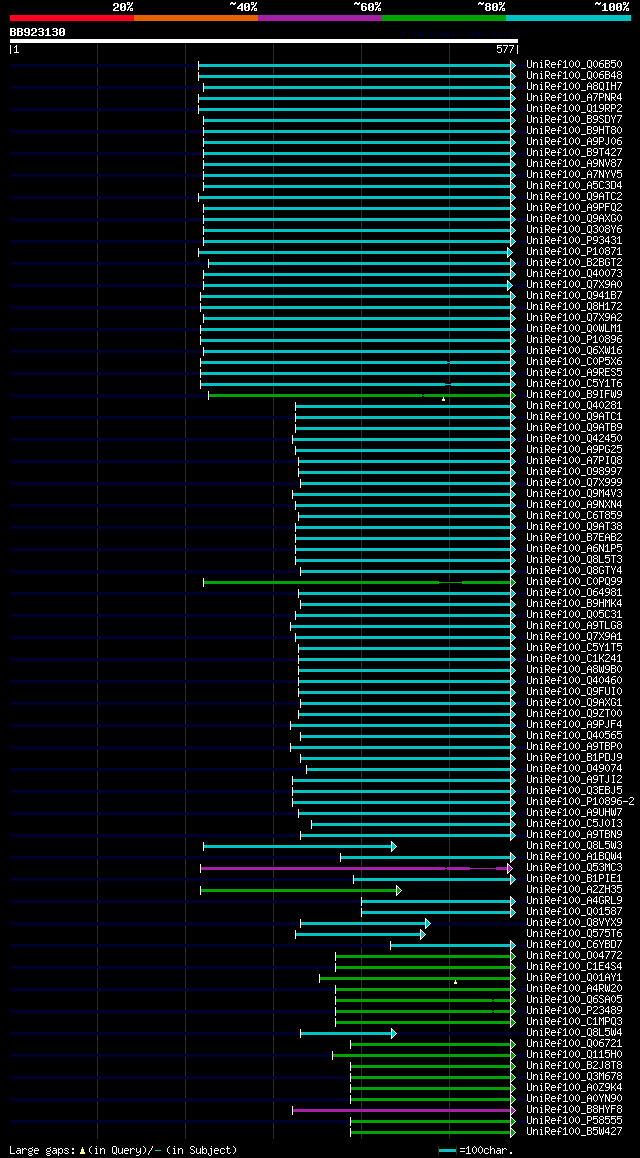Open UniRef100_Q8VYX9 label
640x1158 pixels.
point(574,923)
